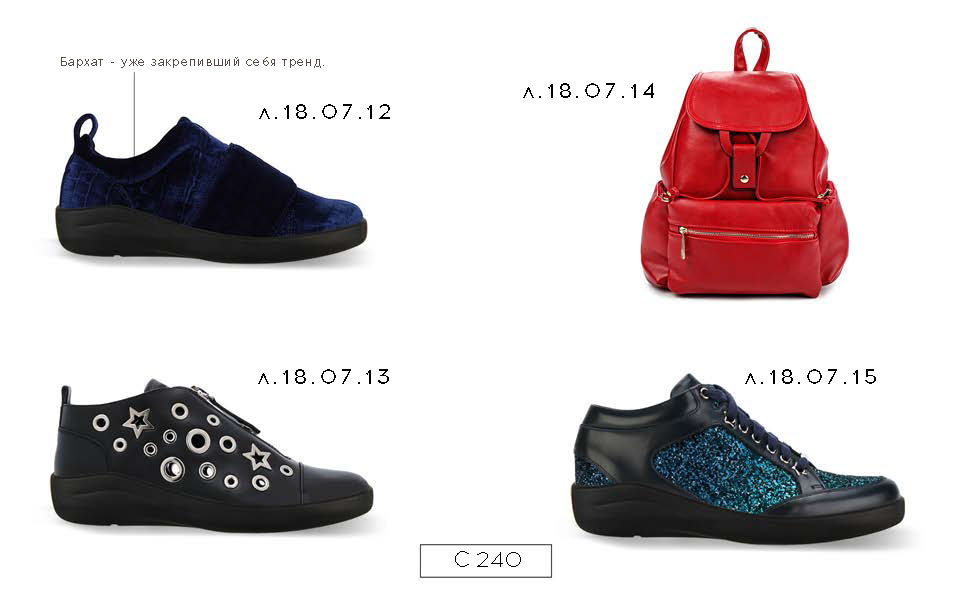Click the C 240 boxed page label
The image size is (960, 600).
486,560
